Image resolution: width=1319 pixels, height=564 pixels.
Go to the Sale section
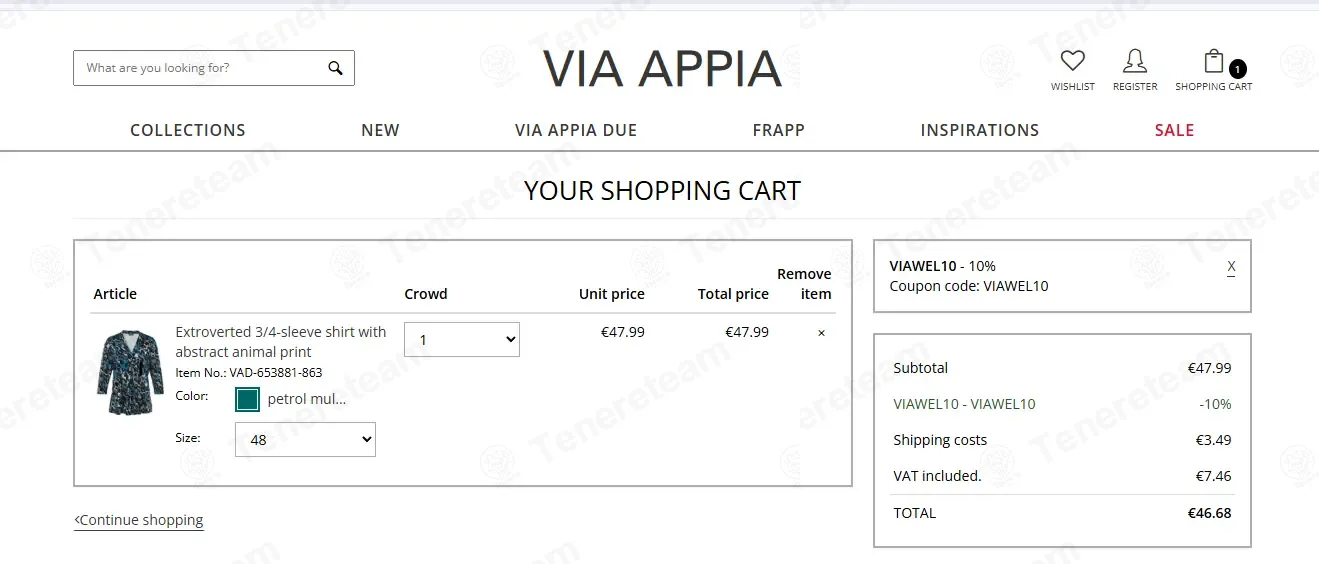click(x=1174, y=130)
